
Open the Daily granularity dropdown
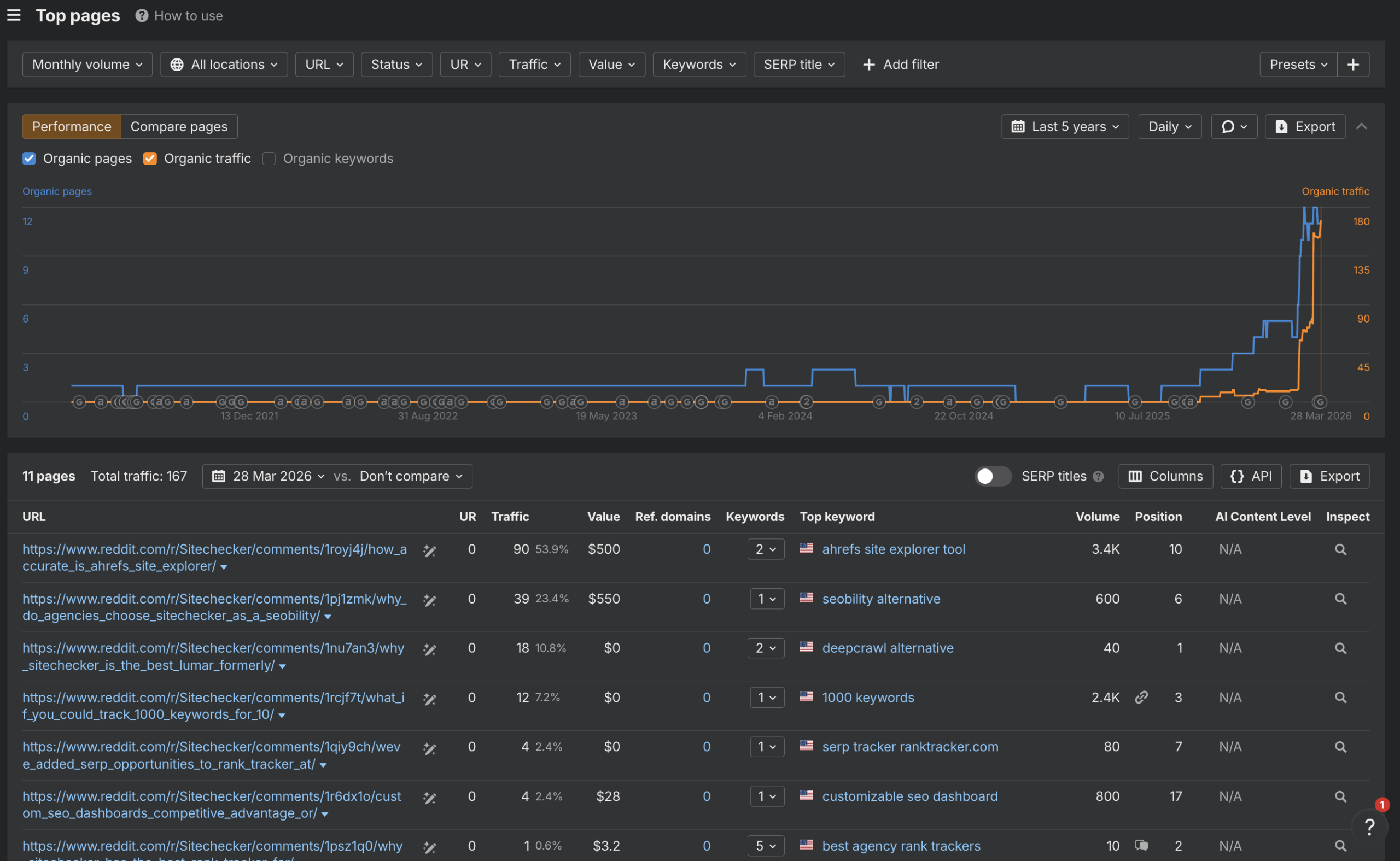tap(1169, 126)
